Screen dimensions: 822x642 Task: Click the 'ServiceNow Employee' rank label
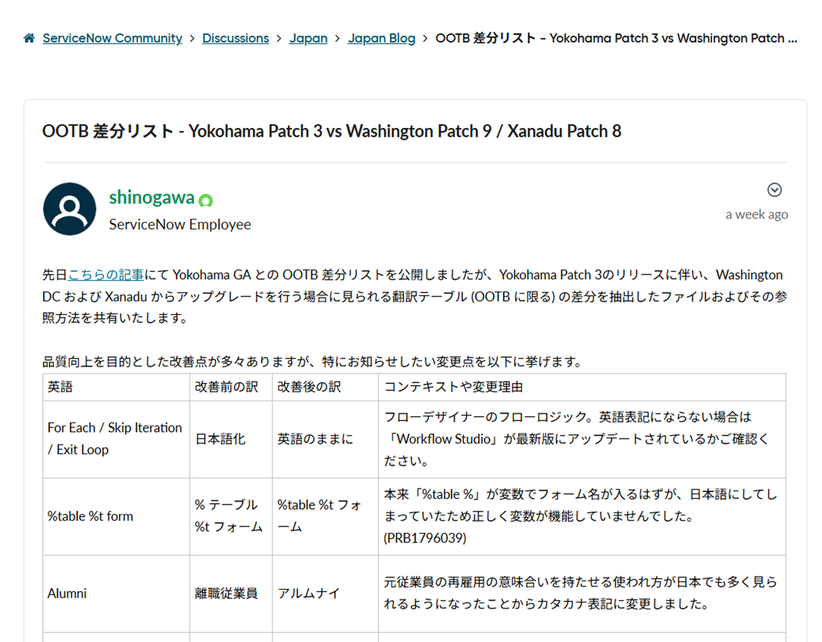(180, 224)
